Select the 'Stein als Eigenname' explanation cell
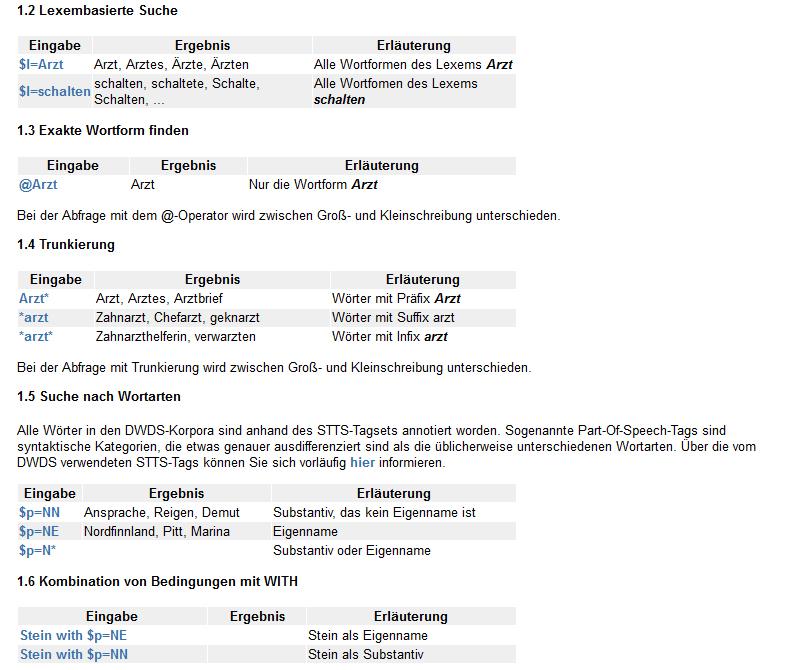This screenshot has height=670, width=793. pyautogui.click(x=411, y=636)
